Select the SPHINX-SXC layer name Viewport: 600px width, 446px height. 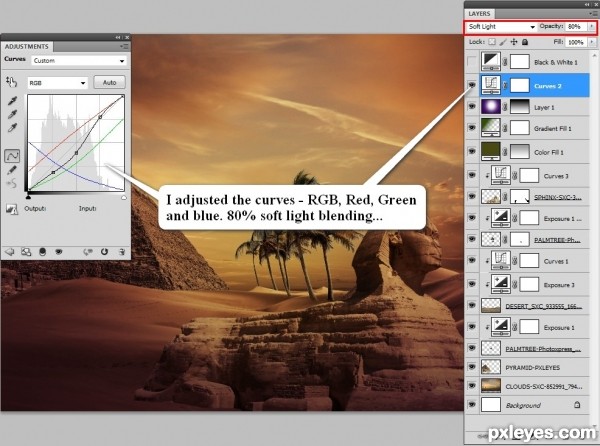[558, 197]
